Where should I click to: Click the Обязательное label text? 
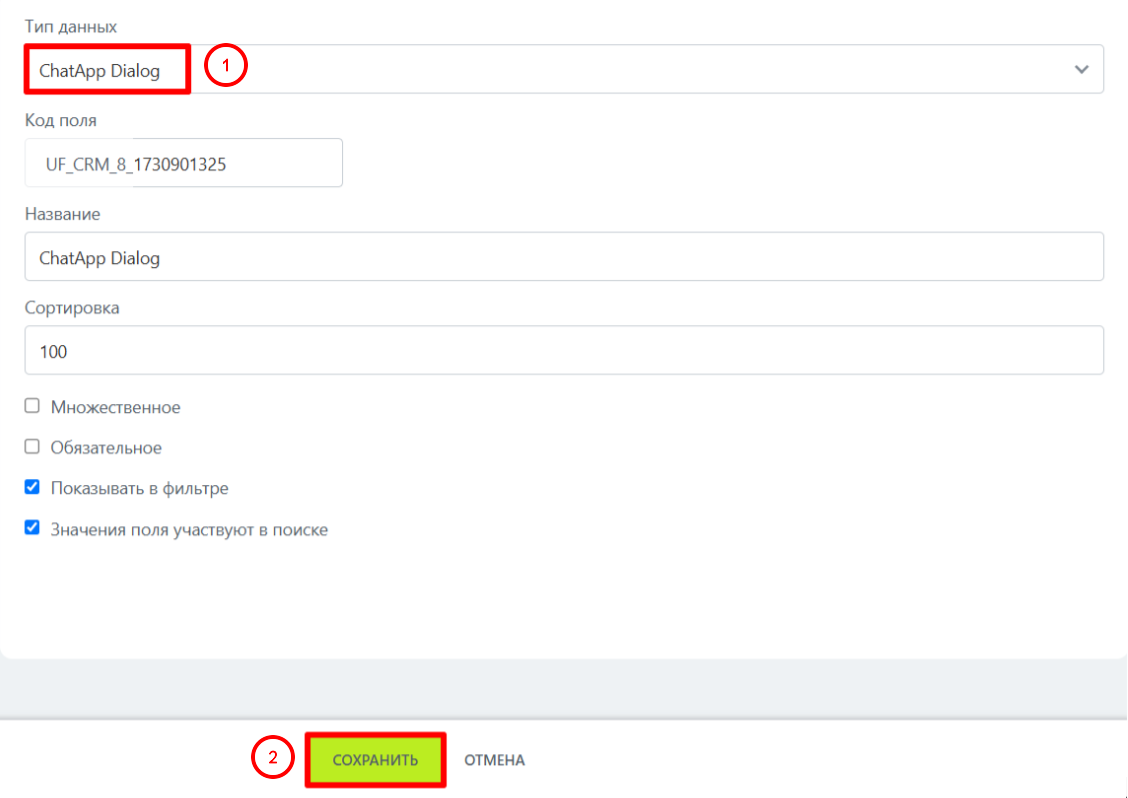tap(106, 448)
